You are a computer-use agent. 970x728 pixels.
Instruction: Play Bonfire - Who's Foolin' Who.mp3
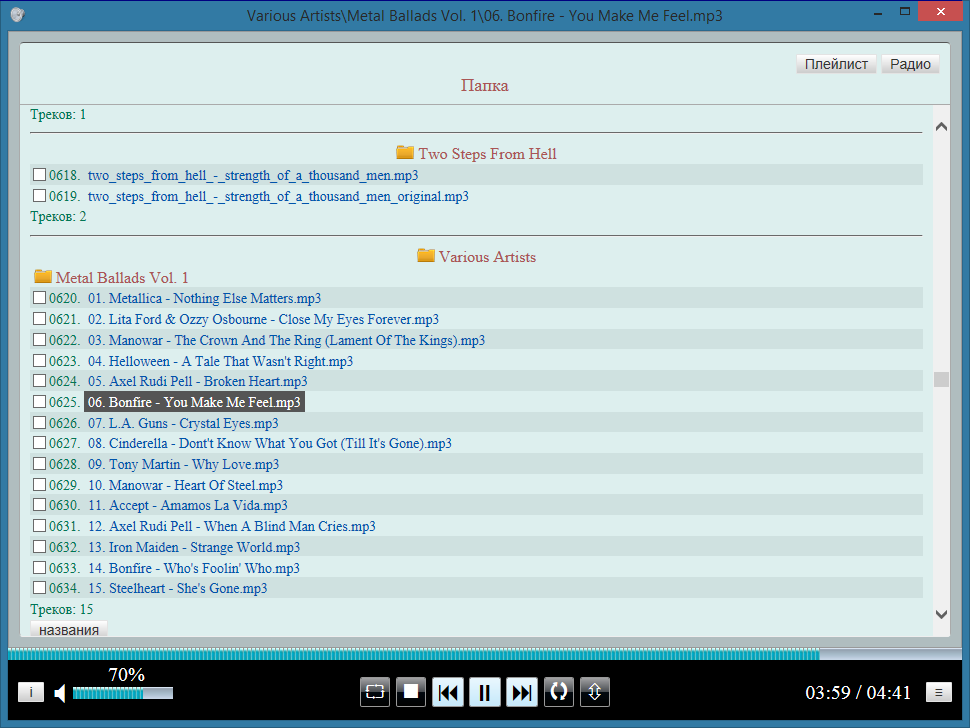click(194, 568)
